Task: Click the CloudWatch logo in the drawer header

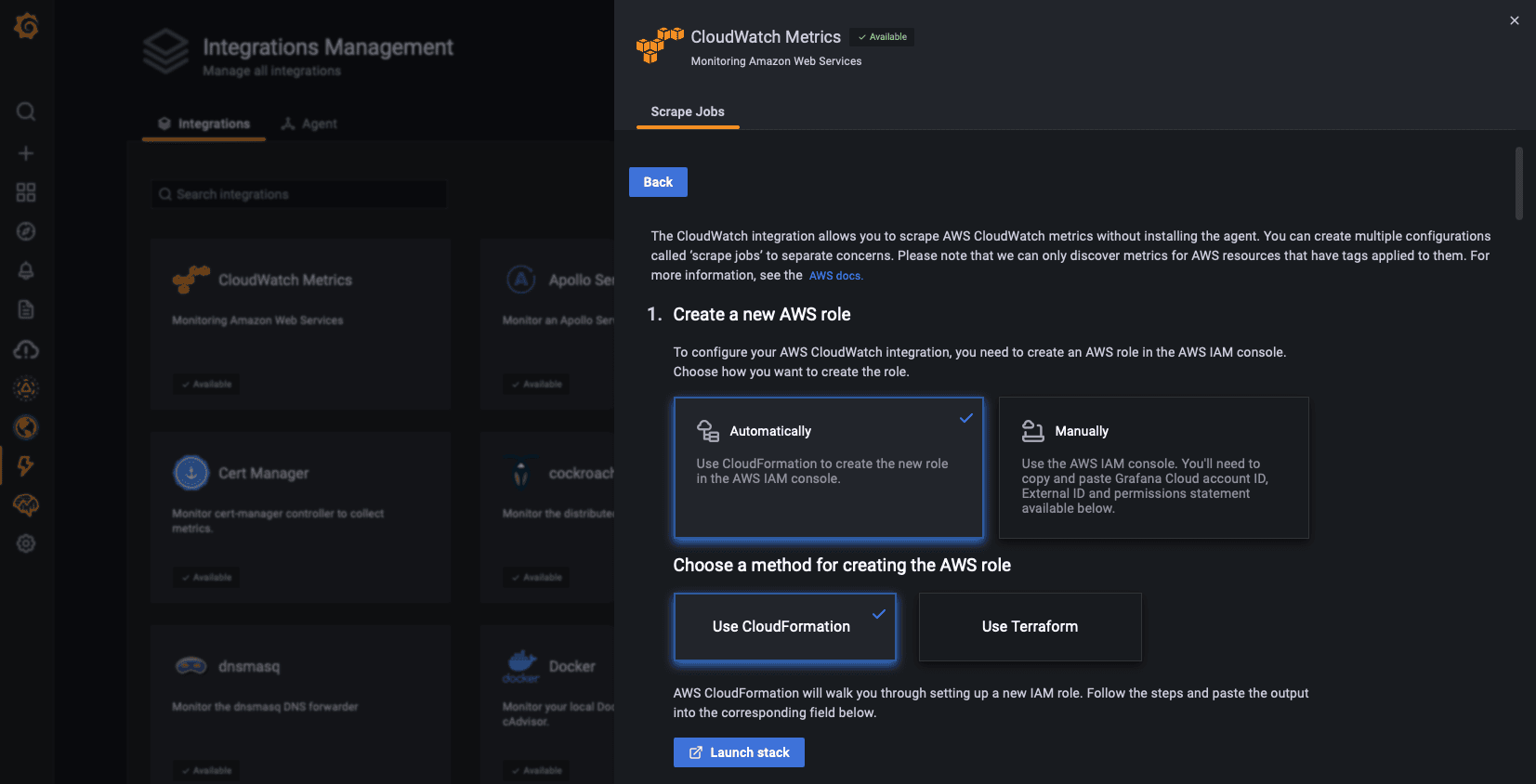Action: tap(660, 46)
